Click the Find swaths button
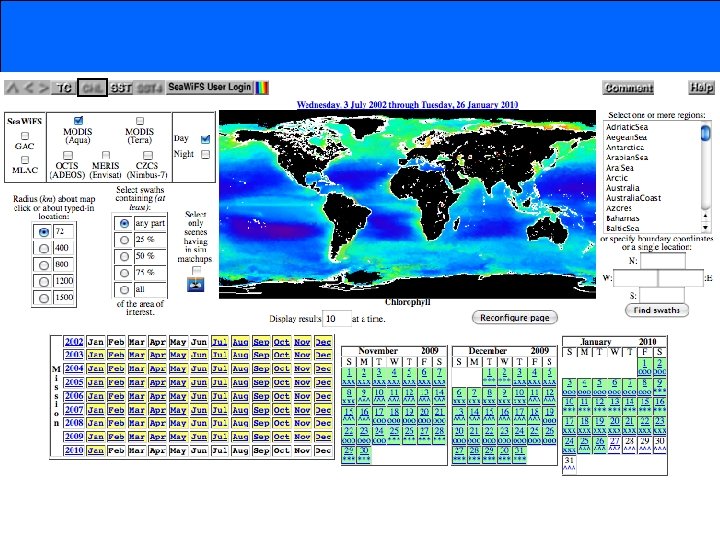Image resolution: width=720 pixels, height=540 pixels. [657, 310]
